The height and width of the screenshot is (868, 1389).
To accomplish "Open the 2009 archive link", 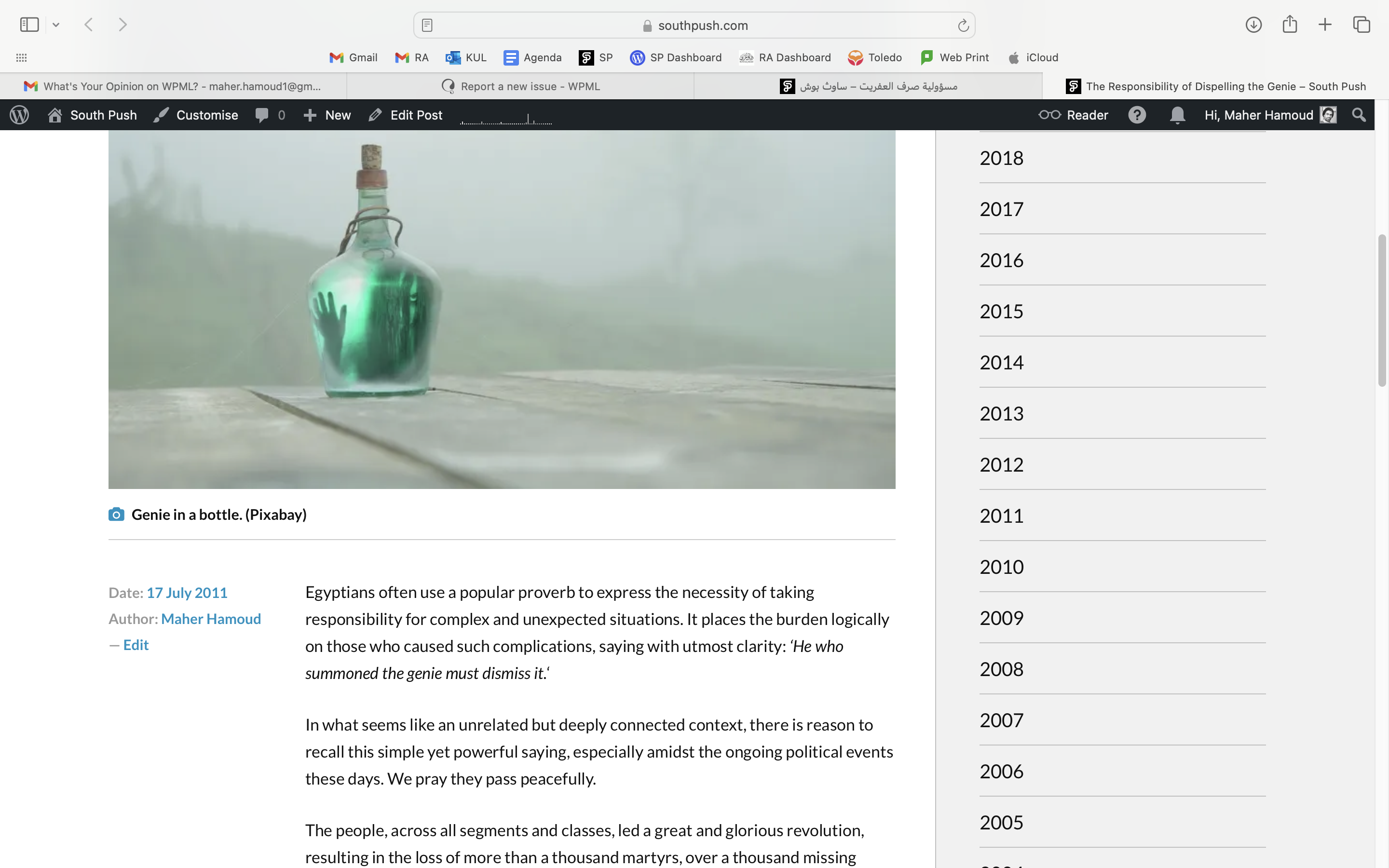I will (1002, 618).
